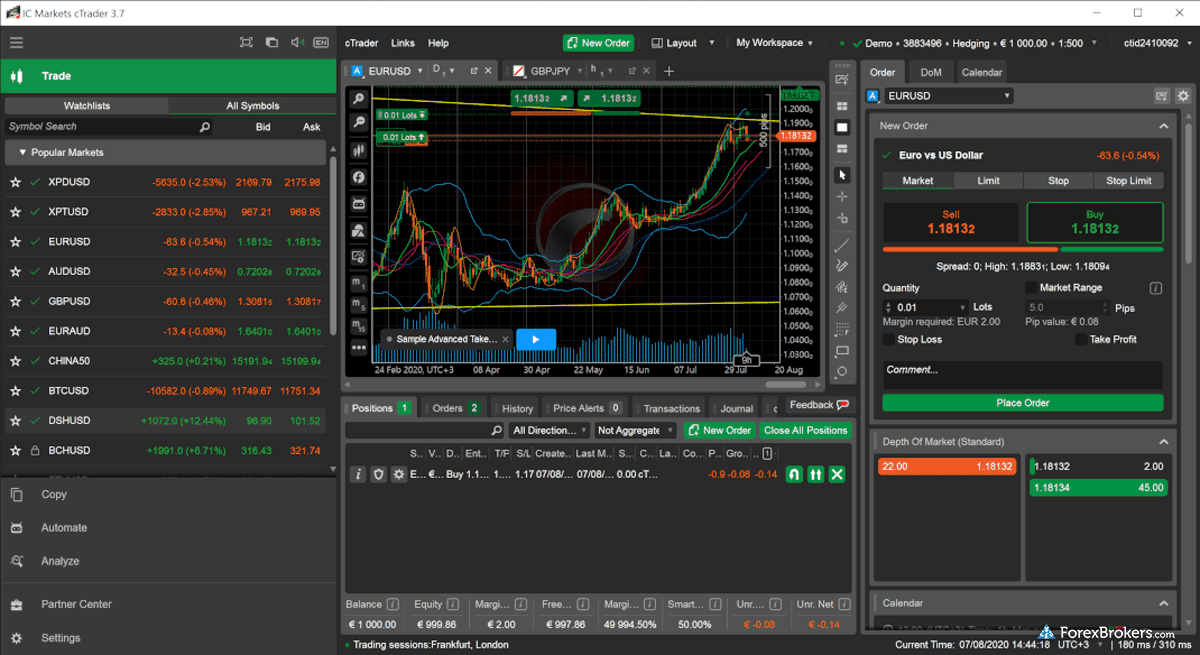Zoom out on the EURUSD chart

358,123
